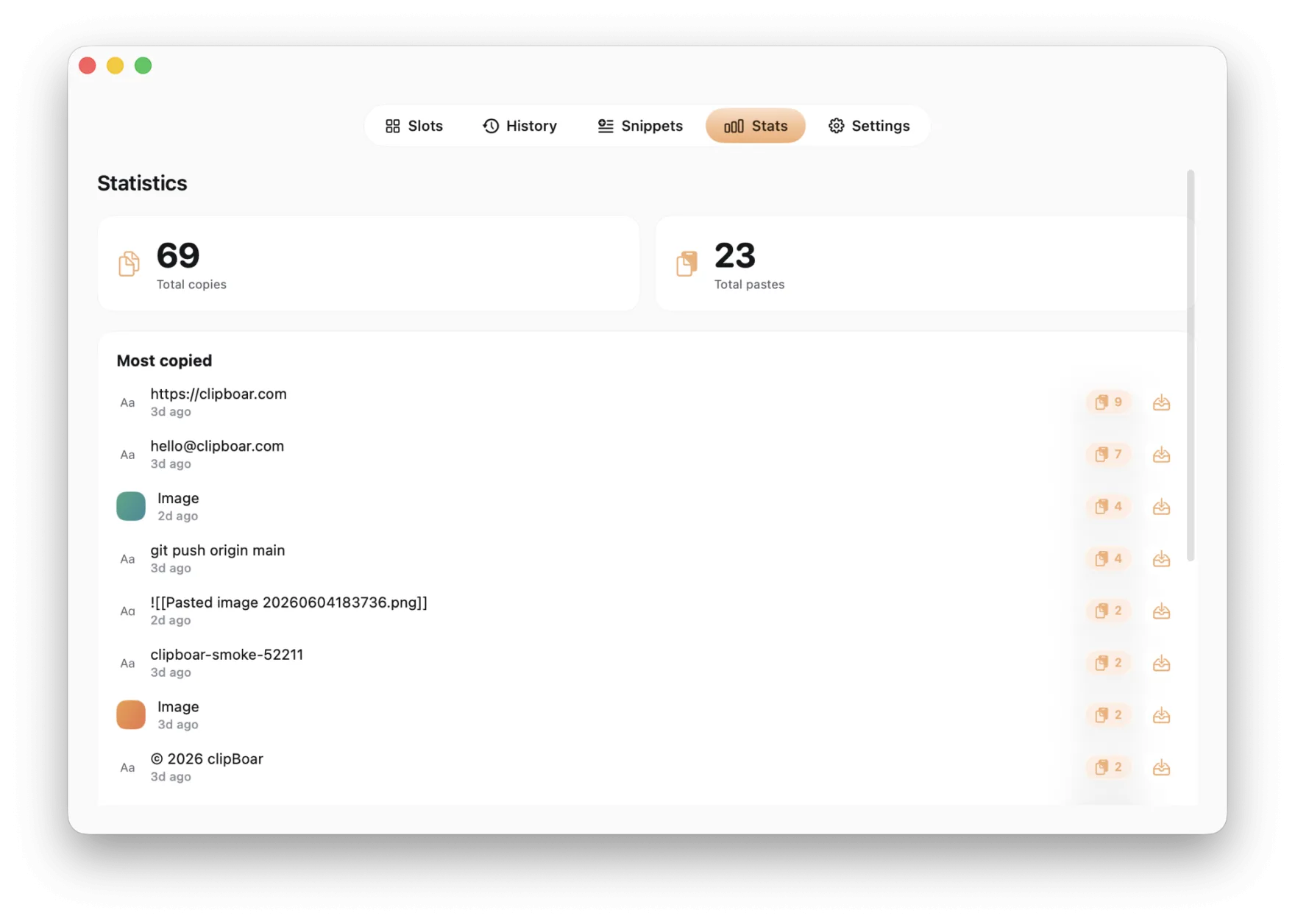The height and width of the screenshot is (924, 1295).
Task: Click the 69 total copies number
Action: click(178, 255)
